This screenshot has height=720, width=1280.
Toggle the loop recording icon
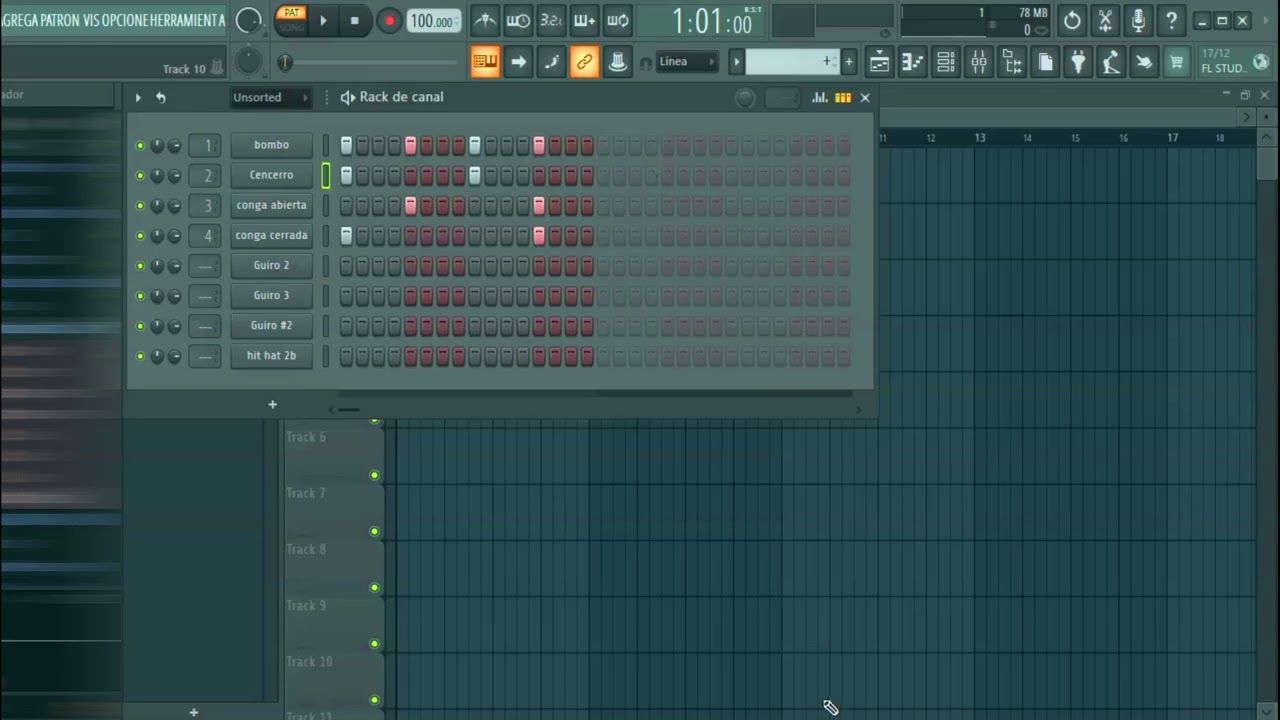(x=618, y=20)
